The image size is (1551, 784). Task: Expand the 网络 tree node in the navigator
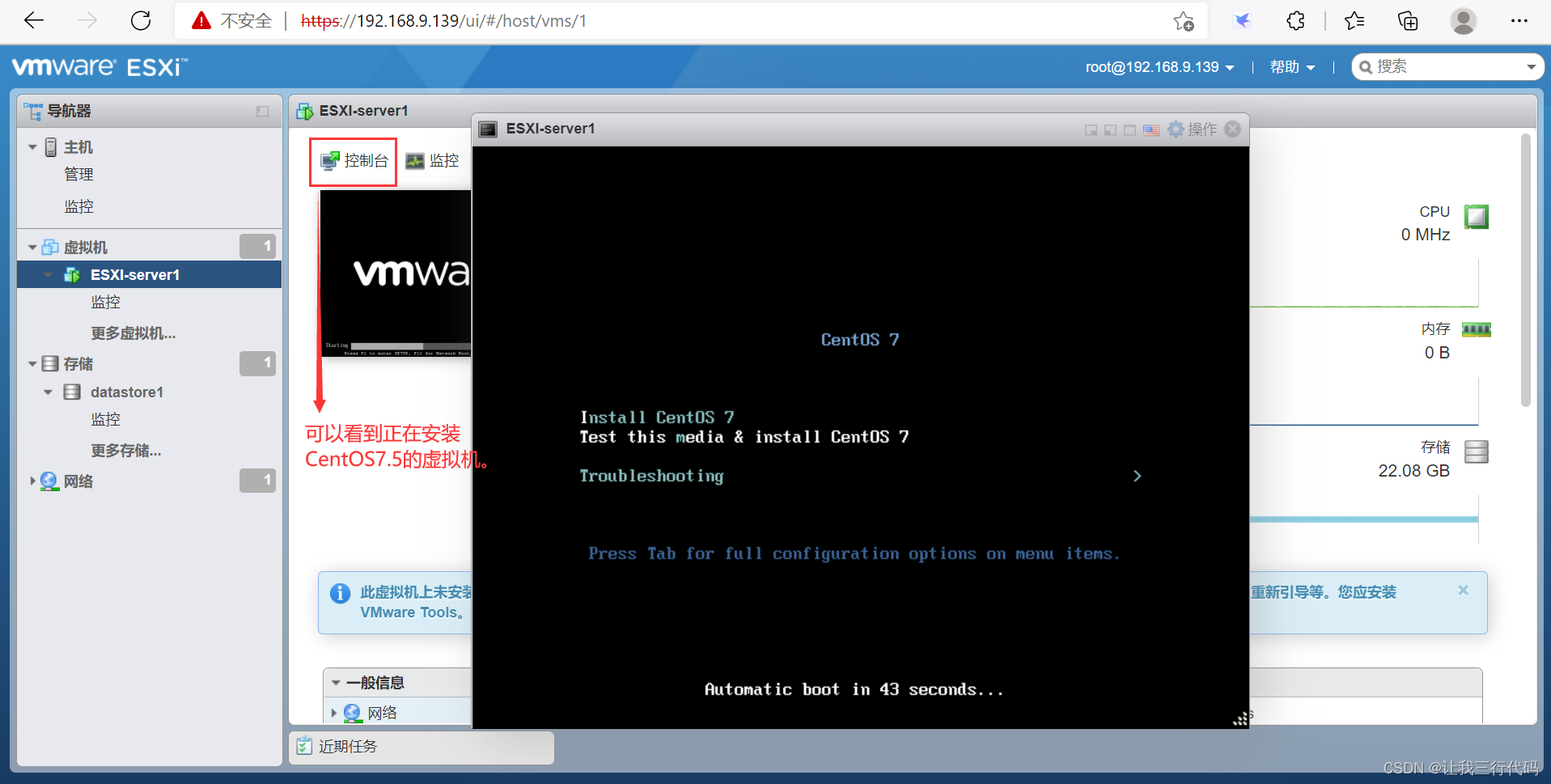[32, 481]
